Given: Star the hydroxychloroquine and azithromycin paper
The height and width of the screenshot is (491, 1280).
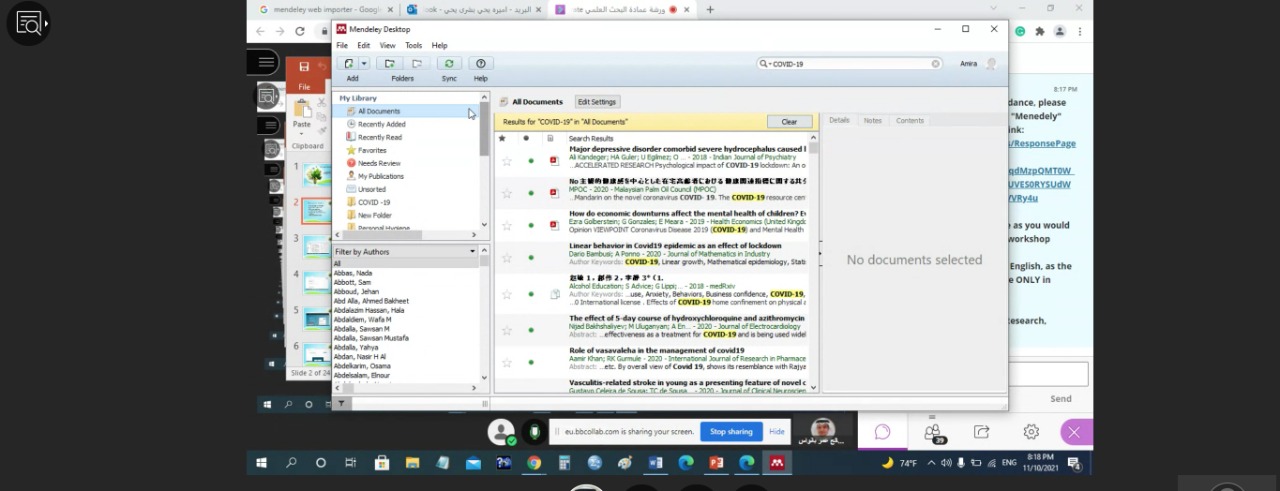Looking at the screenshot, I should (507, 329).
